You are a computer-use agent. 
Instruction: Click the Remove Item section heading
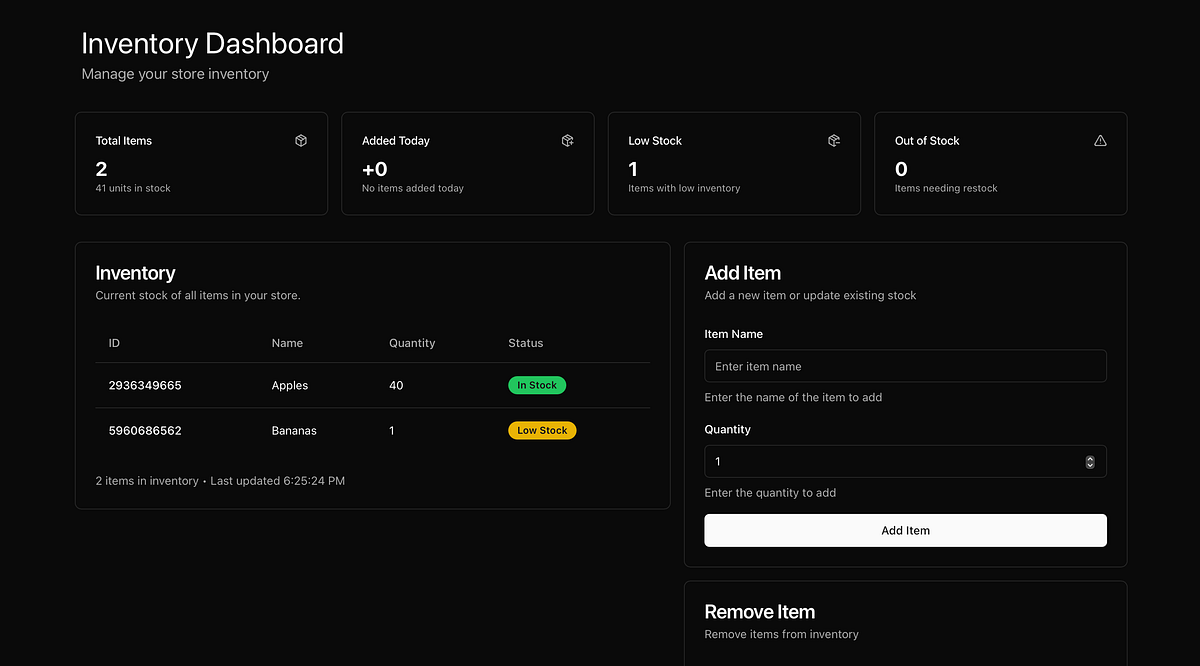coord(759,611)
